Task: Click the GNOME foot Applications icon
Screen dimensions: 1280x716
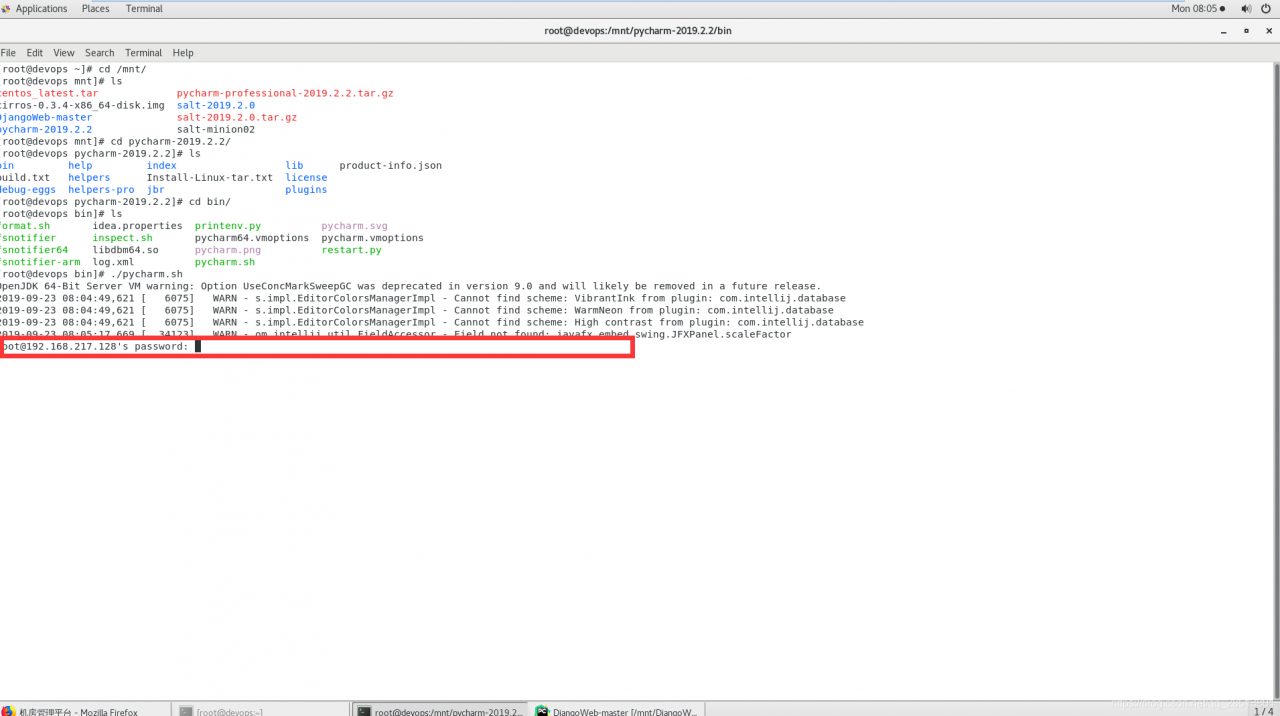Action: [x=6, y=9]
